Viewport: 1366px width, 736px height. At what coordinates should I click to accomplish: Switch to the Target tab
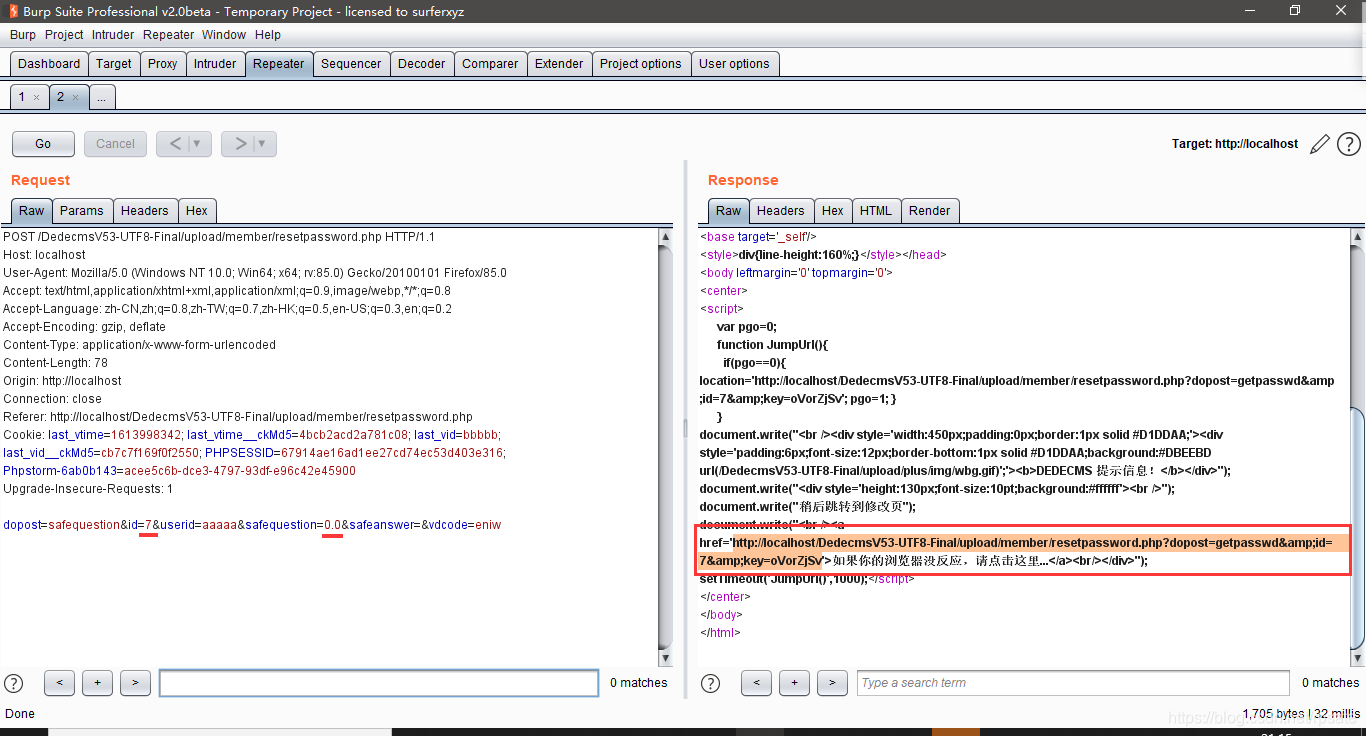[x=114, y=64]
